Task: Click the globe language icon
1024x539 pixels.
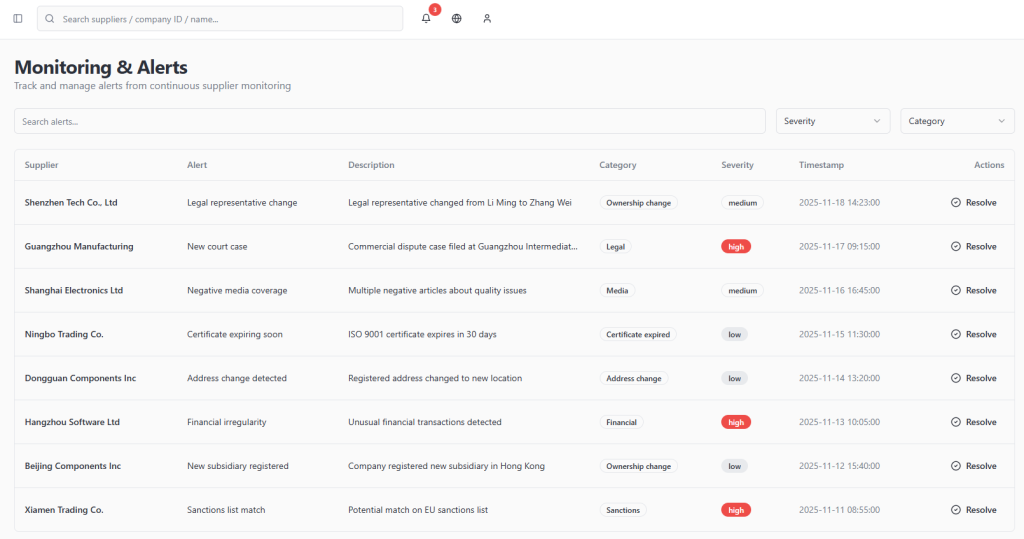Action: click(x=457, y=18)
